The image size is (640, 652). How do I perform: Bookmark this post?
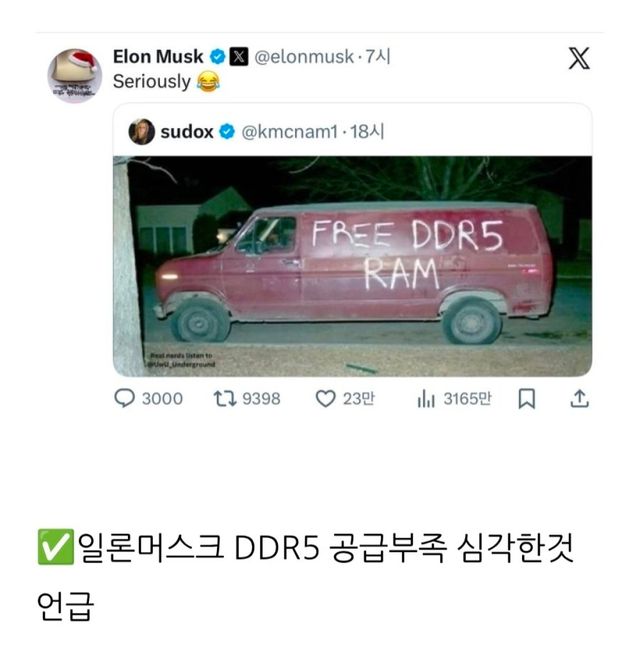pyautogui.click(x=526, y=398)
